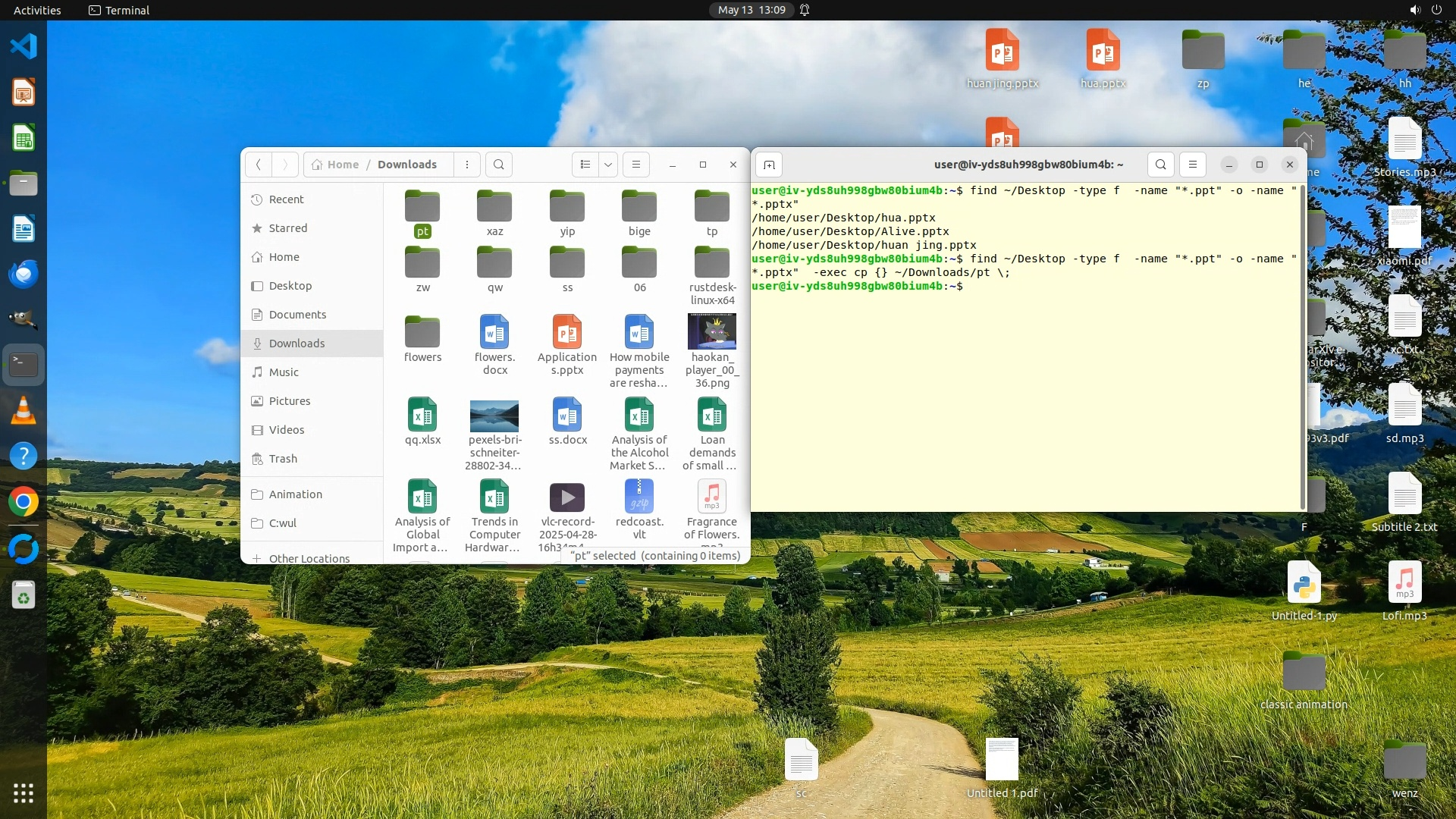The width and height of the screenshot is (1456, 819).
Task: Open Trash in Files sidebar
Action: pyautogui.click(x=283, y=459)
